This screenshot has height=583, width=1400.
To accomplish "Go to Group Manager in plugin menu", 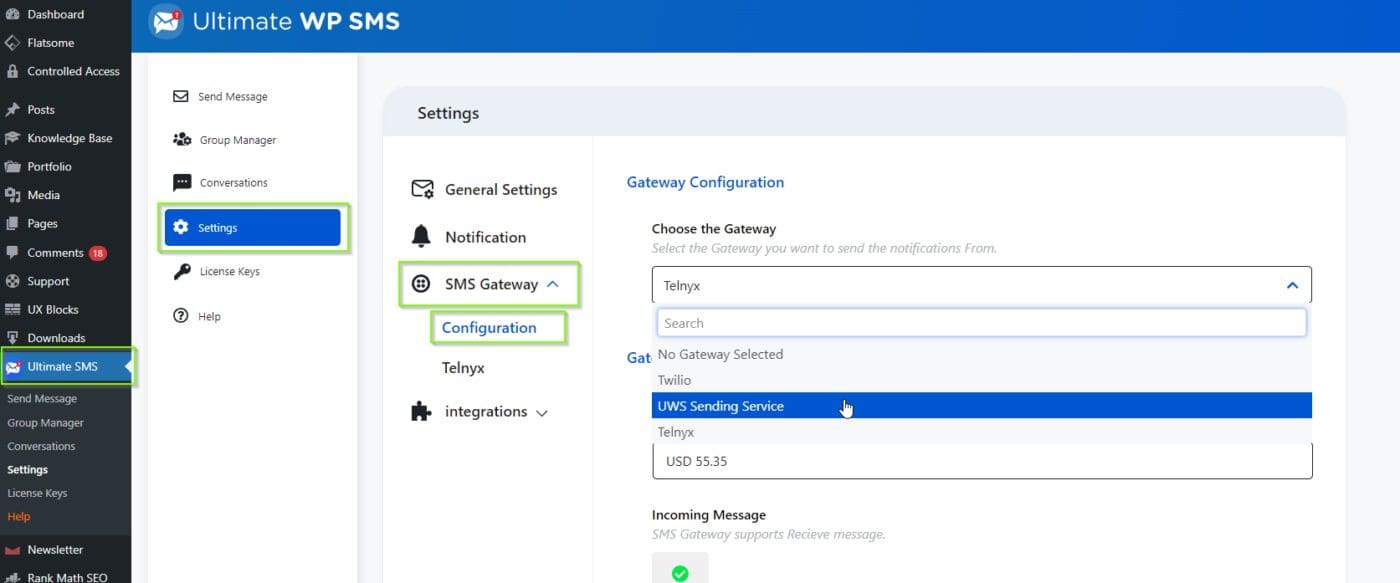I will (x=238, y=140).
